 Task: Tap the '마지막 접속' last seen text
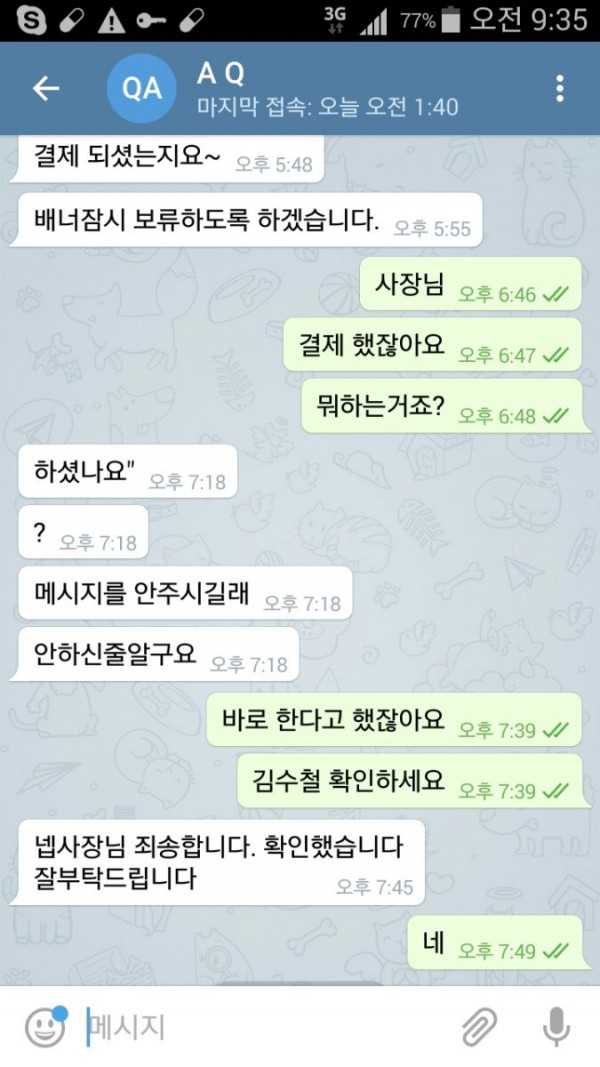click(328, 107)
